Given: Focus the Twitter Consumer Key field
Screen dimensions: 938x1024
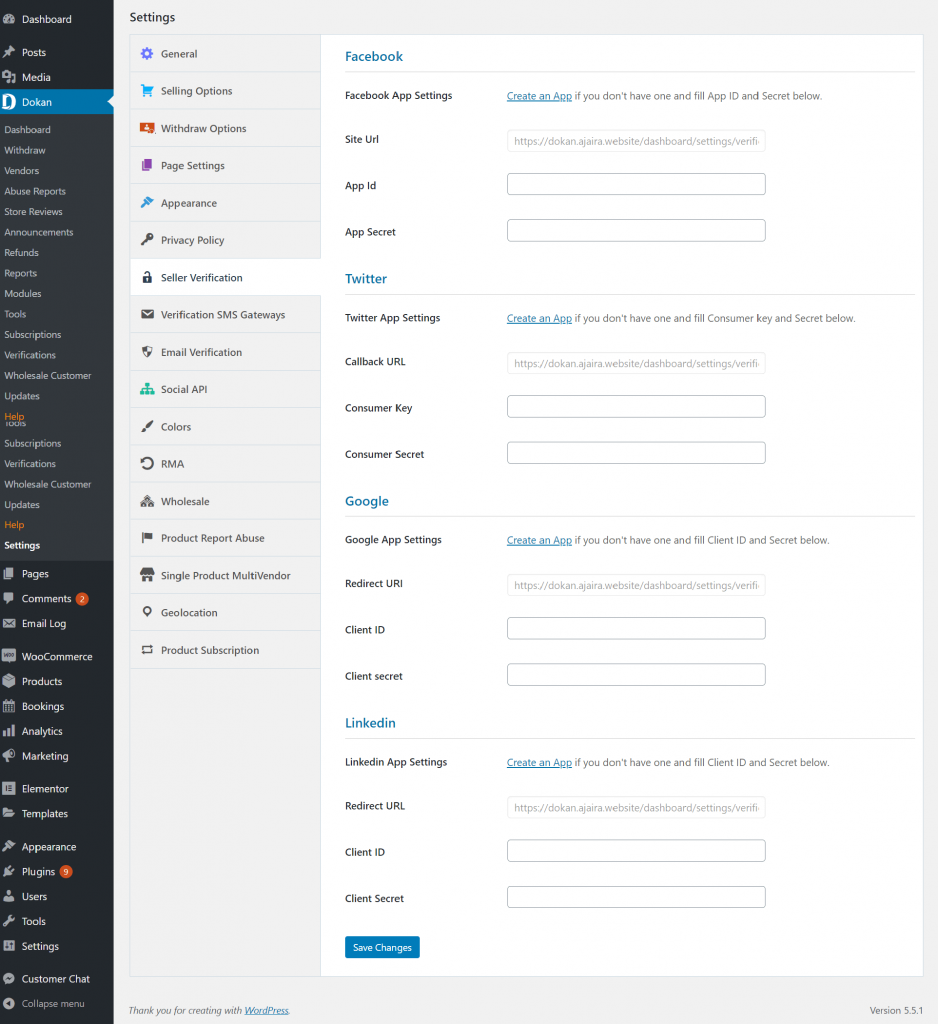Looking at the screenshot, I should point(636,406).
